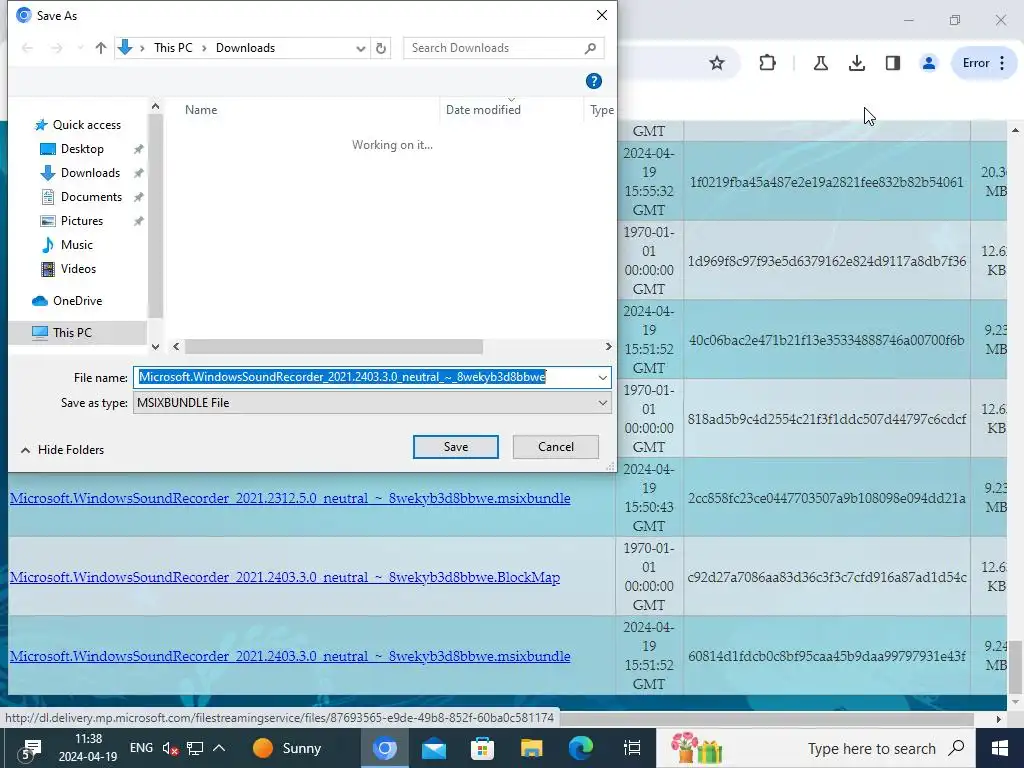This screenshot has width=1024, height=768.
Task: Open Chrome extensions puzzle icon
Action: (767, 63)
